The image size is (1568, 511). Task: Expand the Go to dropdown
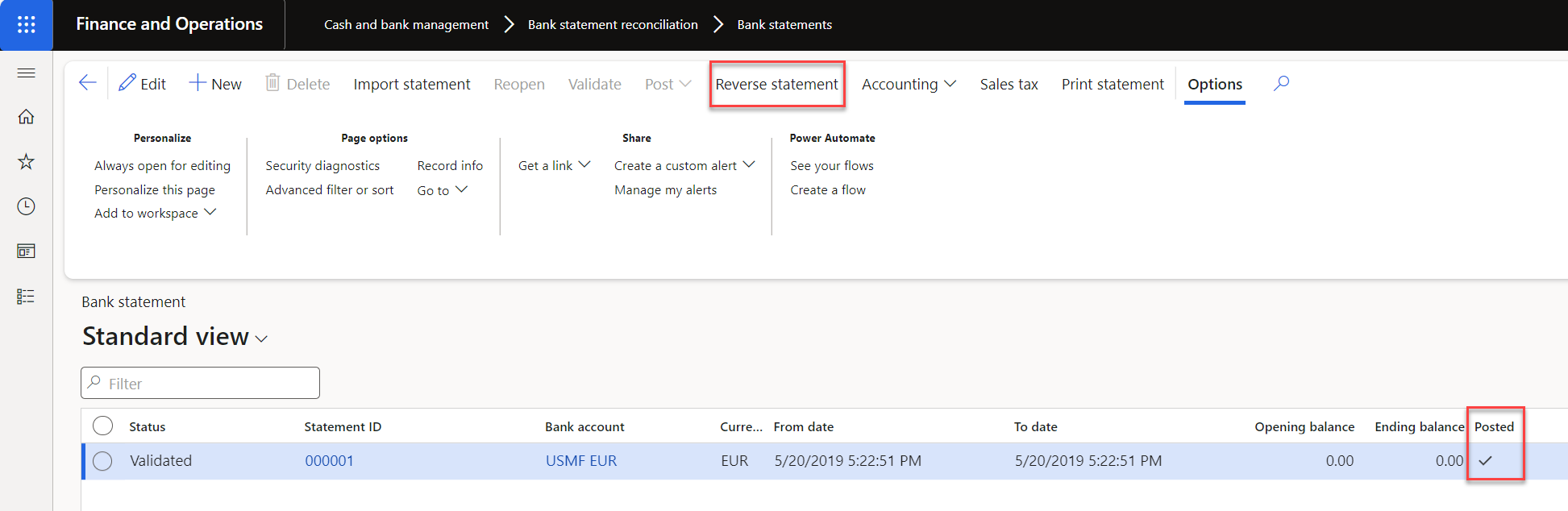point(442,191)
